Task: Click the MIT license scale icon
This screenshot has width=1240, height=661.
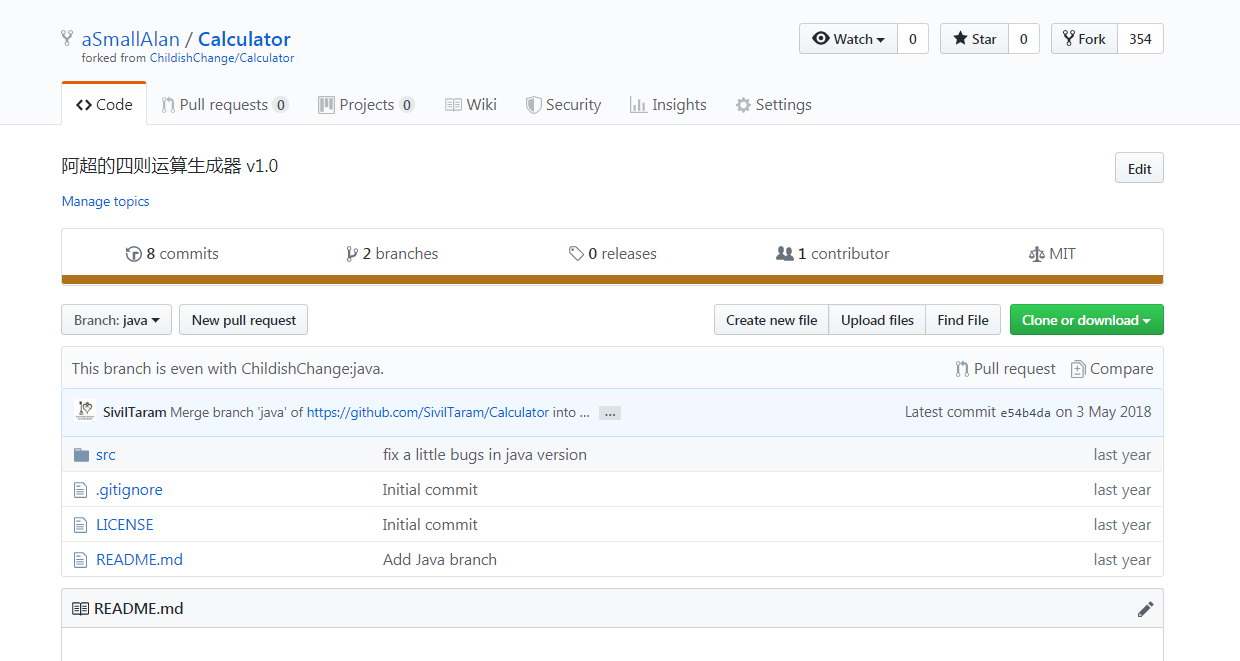Action: point(1036,254)
